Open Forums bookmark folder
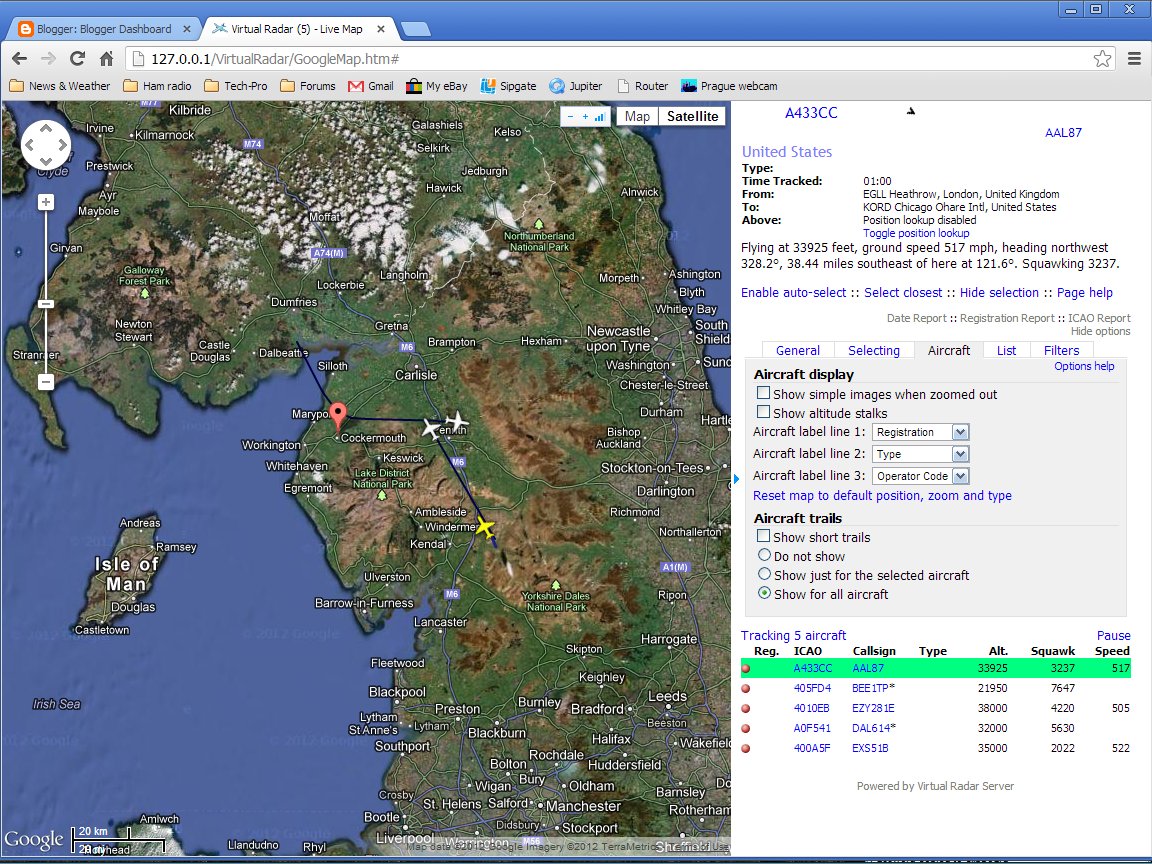 [x=308, y=86]
